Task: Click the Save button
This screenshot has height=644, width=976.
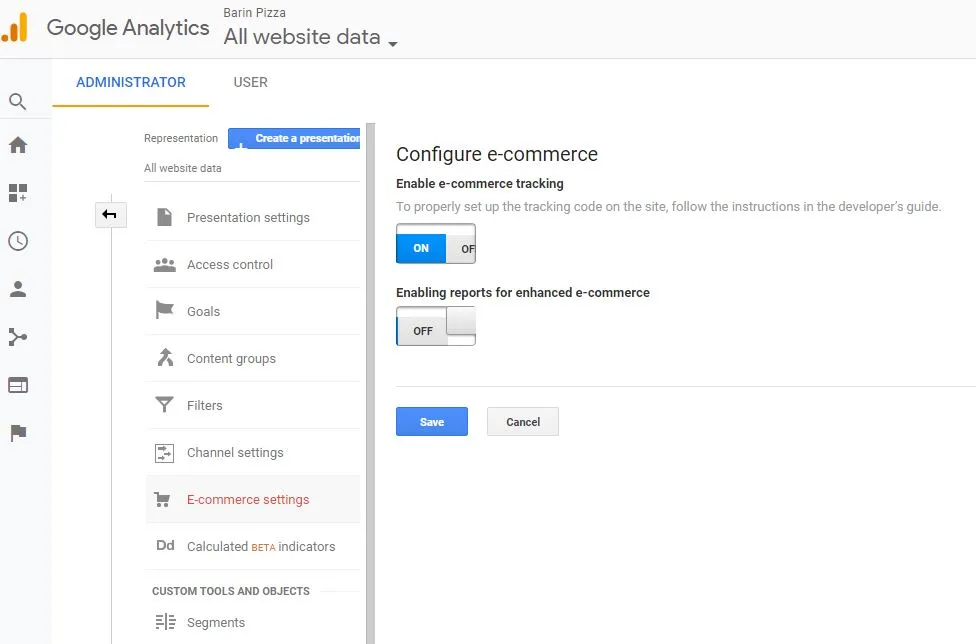Action: tap(431, 422)
